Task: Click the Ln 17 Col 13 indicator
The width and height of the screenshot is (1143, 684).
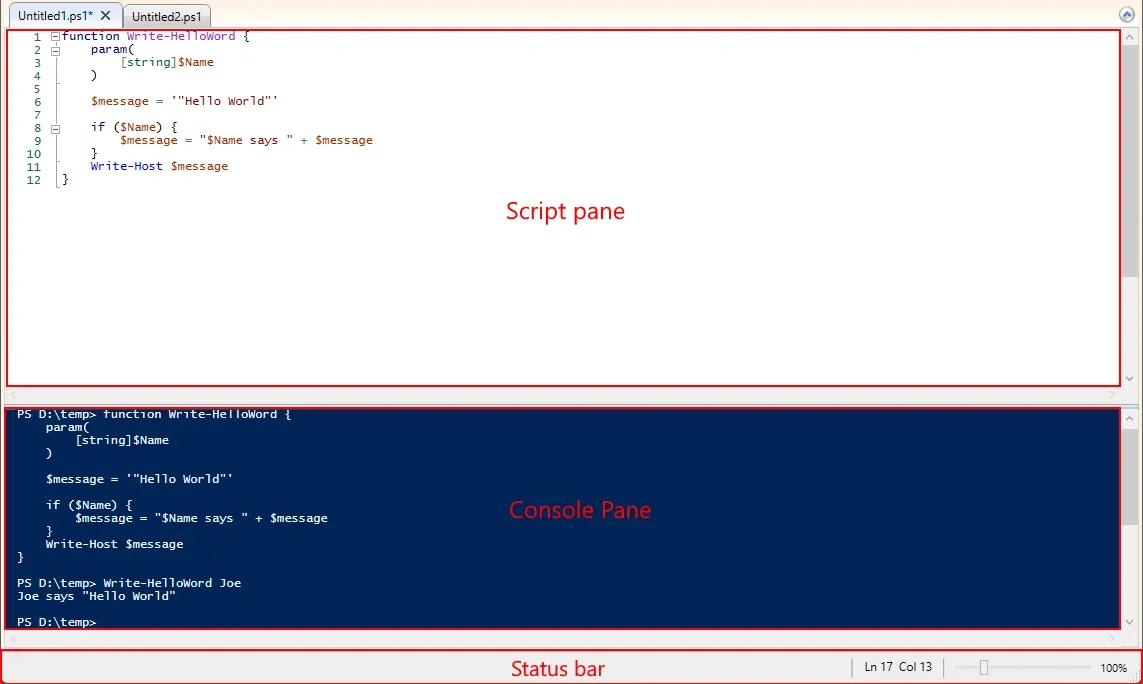Action: point(898,667)
